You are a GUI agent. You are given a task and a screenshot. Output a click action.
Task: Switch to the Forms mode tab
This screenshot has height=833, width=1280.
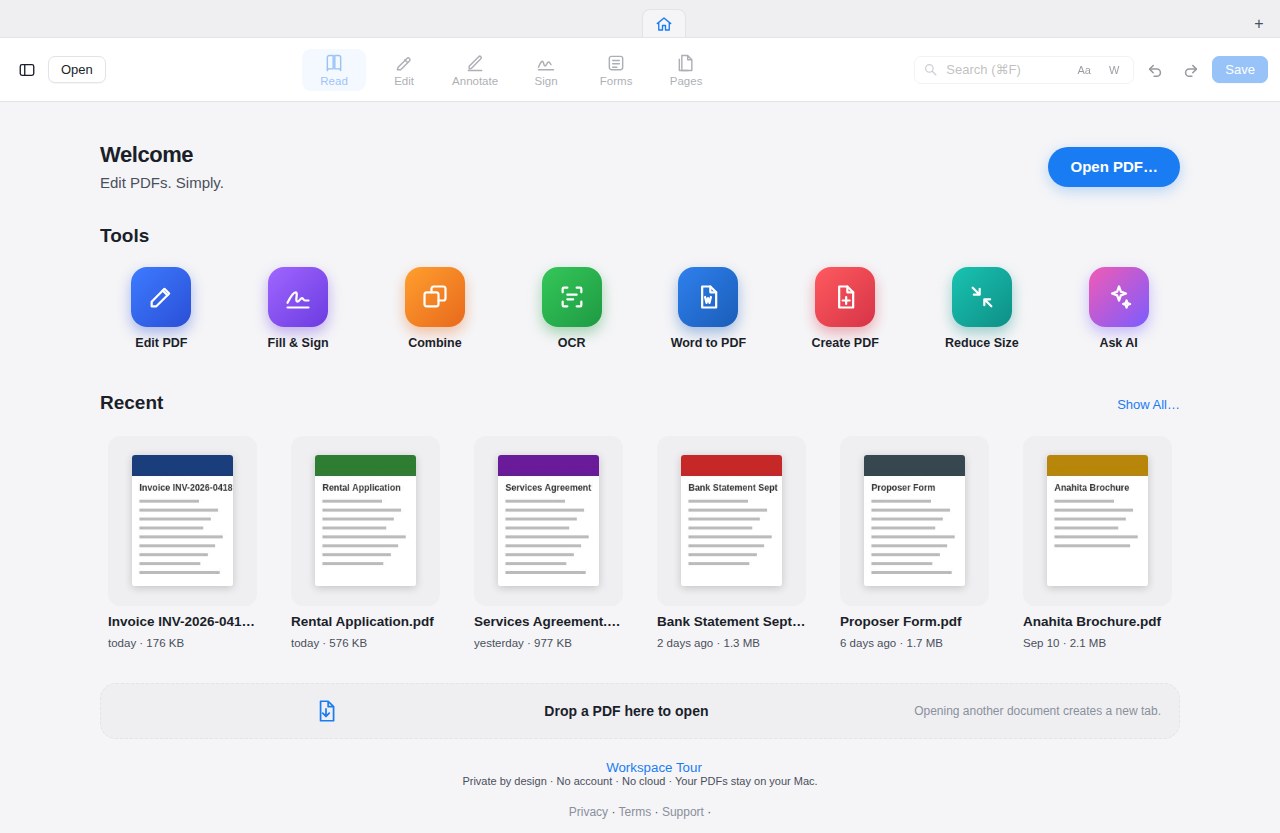pyautogui.click(x=616, y=70)
